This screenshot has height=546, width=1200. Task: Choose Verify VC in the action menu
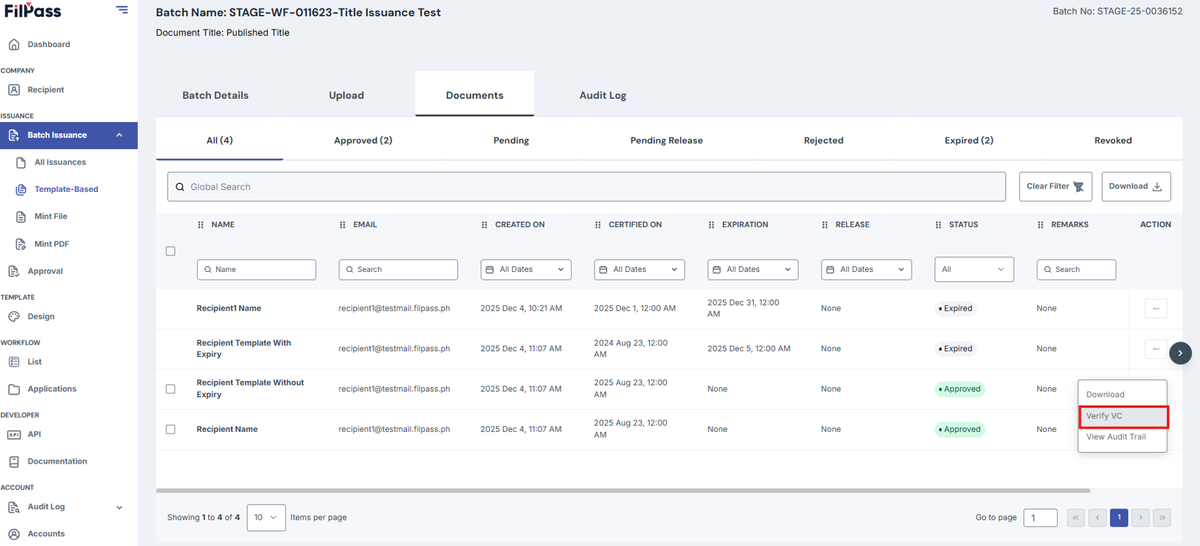pos(1122,416)
